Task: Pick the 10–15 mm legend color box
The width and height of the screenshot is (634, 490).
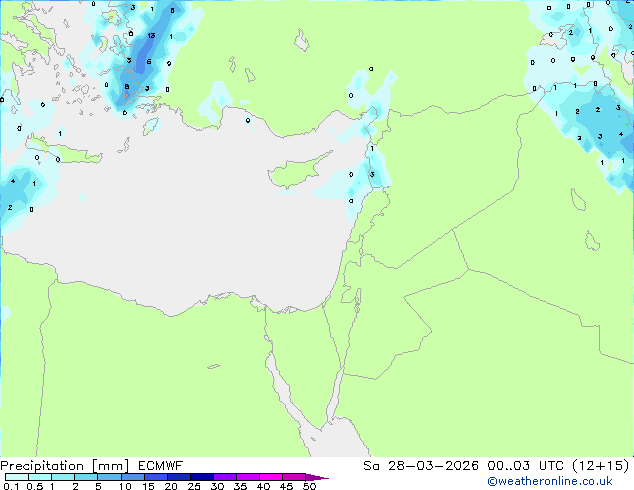Action: 132,477
